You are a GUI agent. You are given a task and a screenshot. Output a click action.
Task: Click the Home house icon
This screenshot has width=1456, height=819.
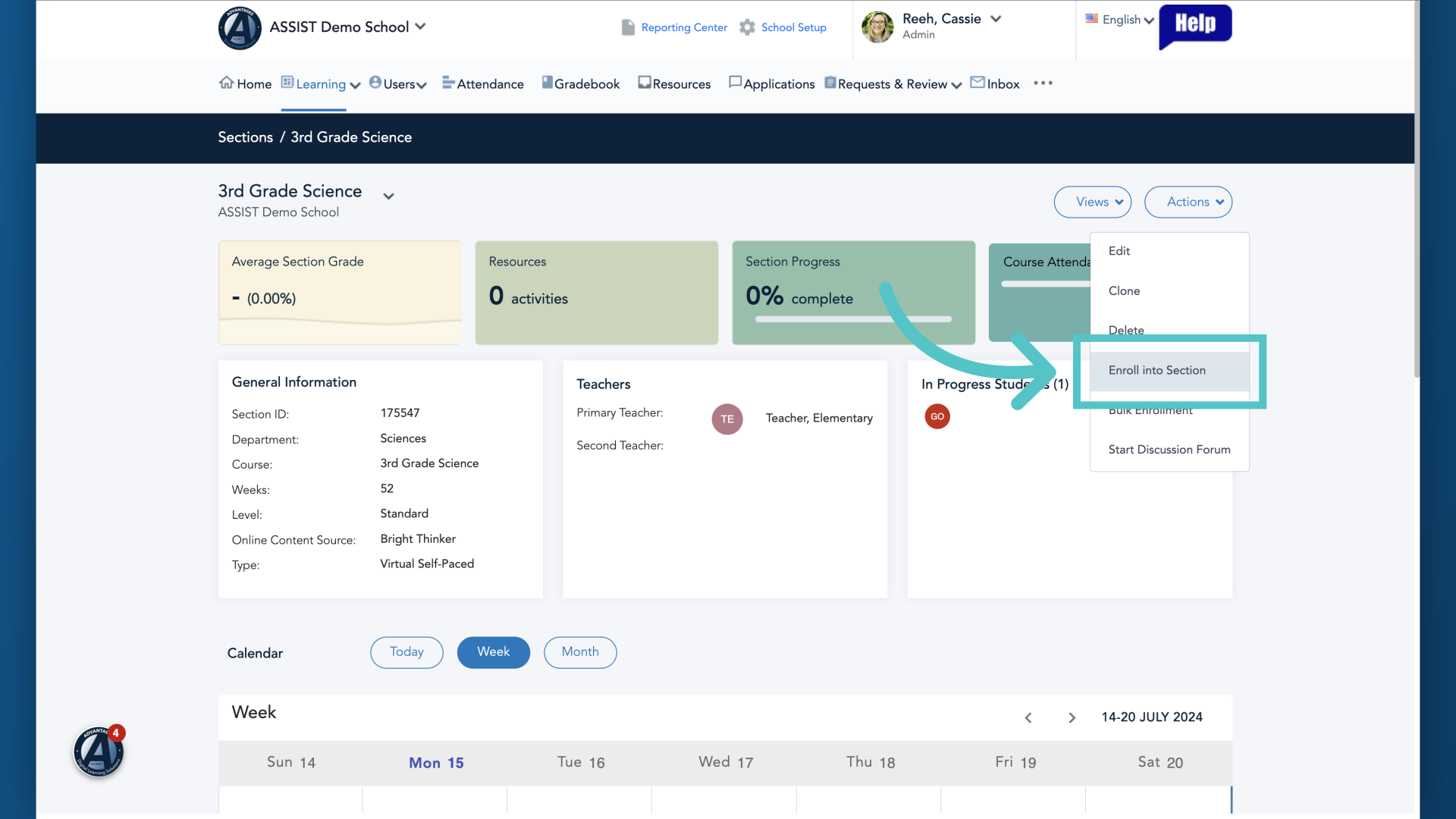coord(226,83)
